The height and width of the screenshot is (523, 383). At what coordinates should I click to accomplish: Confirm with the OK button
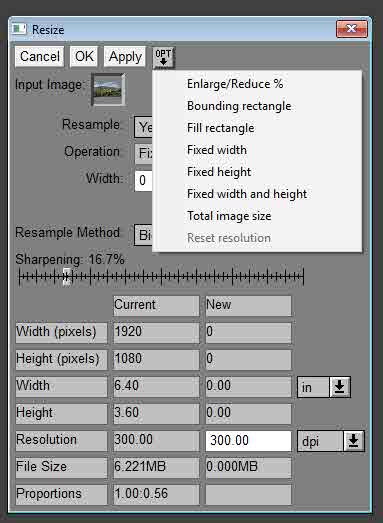click(84, 56)
